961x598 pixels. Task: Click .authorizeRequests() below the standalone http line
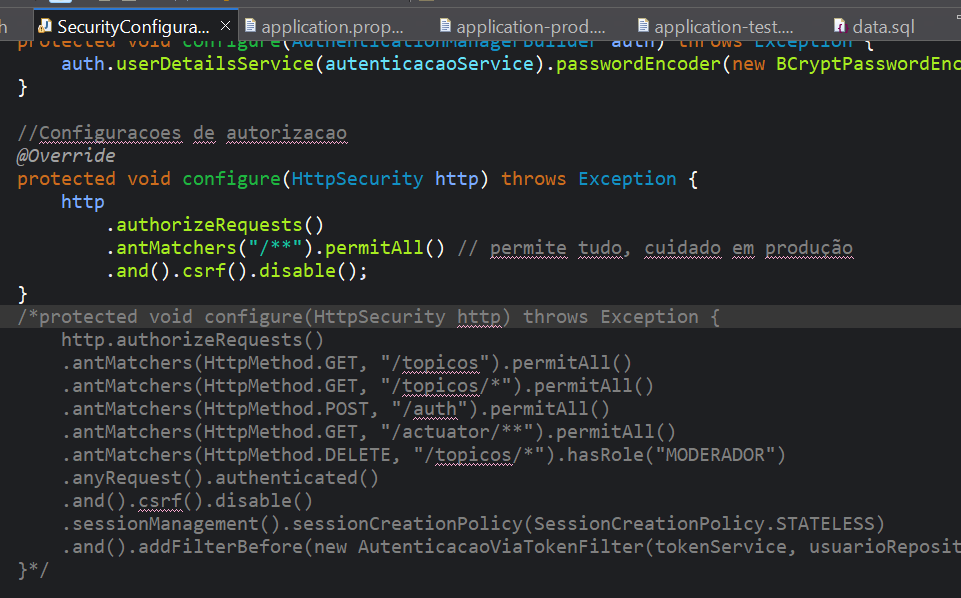(x=215, y=225)
